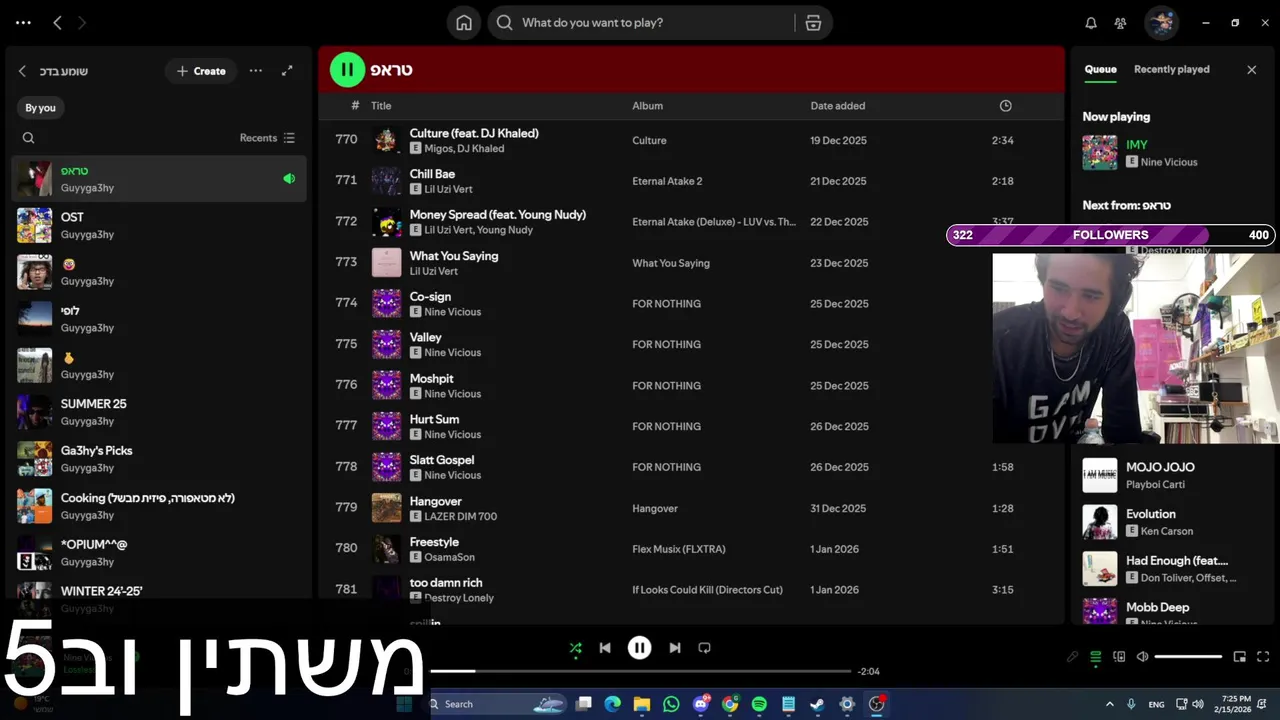This screenshot has height=720, width=1280.
Task: Toggle repeat mode
Action: 704,648
